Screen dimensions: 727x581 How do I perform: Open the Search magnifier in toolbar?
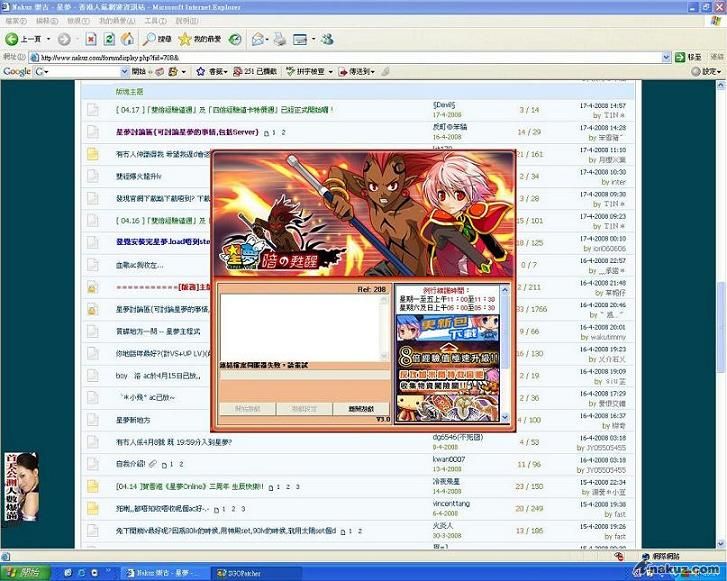click(151, 39)
